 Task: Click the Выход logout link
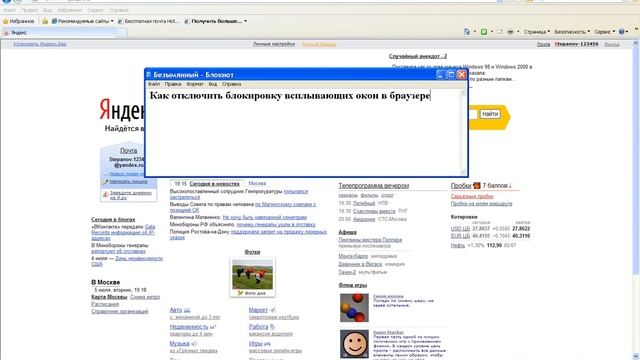[x=612, y=44]
